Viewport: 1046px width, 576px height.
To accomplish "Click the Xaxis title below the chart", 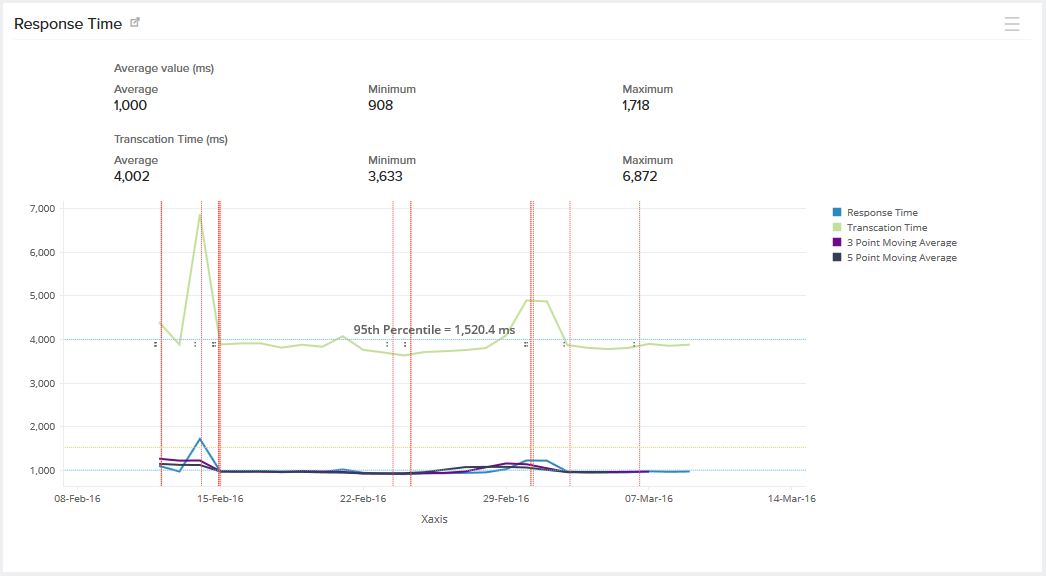I will point(434,520).
